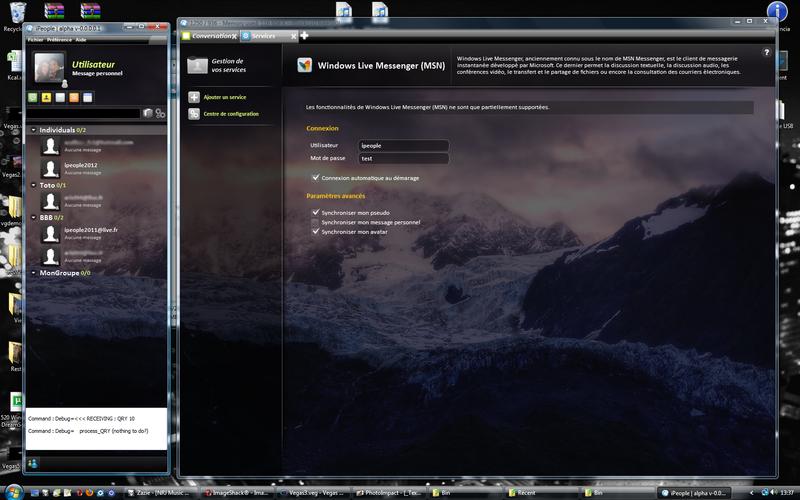Open the Centre de configuration link
800x500 pixels.
pos(231,114)
